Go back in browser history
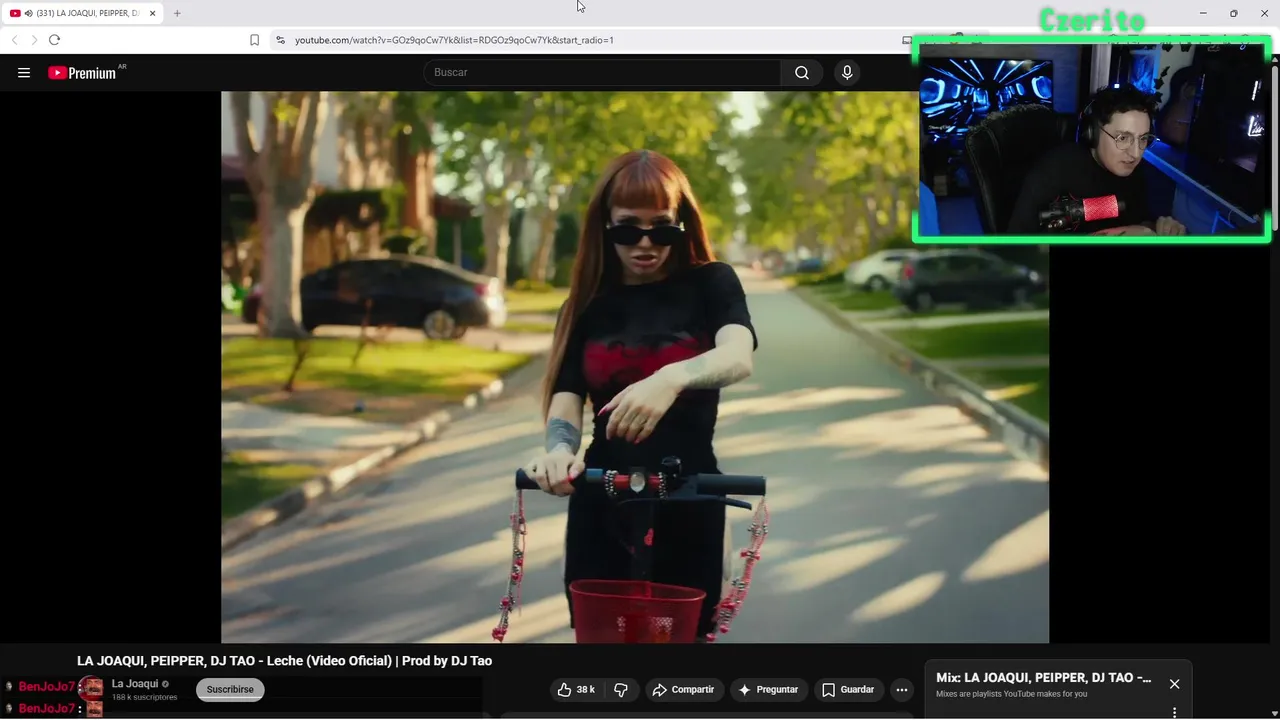This screenshot has height=720, width=1280. [x=14, y=40]
